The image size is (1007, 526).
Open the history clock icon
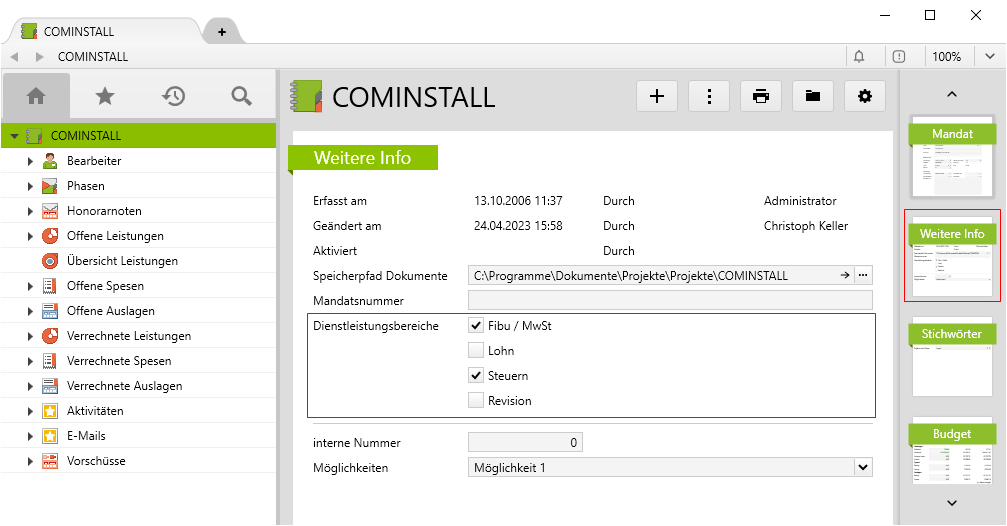point(173,96)
